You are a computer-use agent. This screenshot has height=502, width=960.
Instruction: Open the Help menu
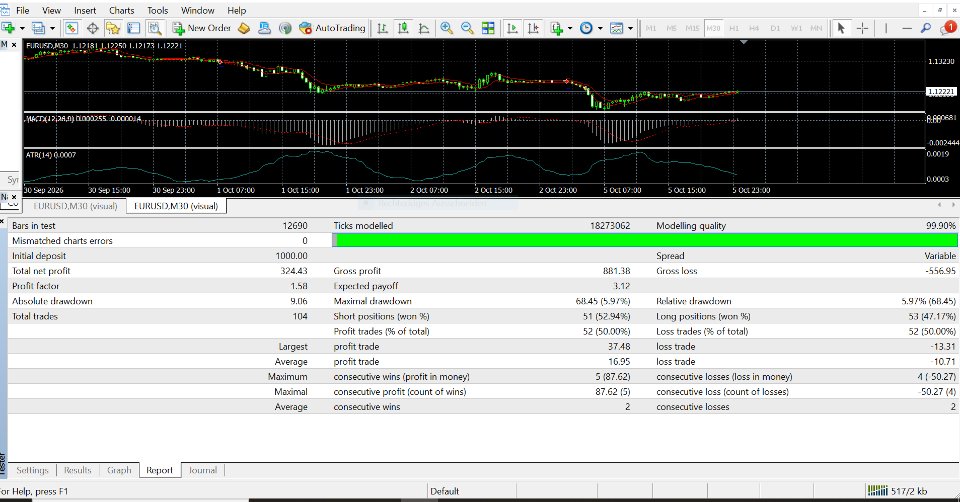click(236, 10)
